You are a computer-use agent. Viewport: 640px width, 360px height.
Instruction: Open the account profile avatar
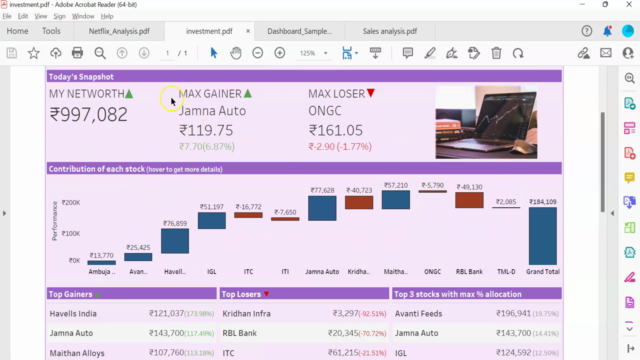pos(628,31)
